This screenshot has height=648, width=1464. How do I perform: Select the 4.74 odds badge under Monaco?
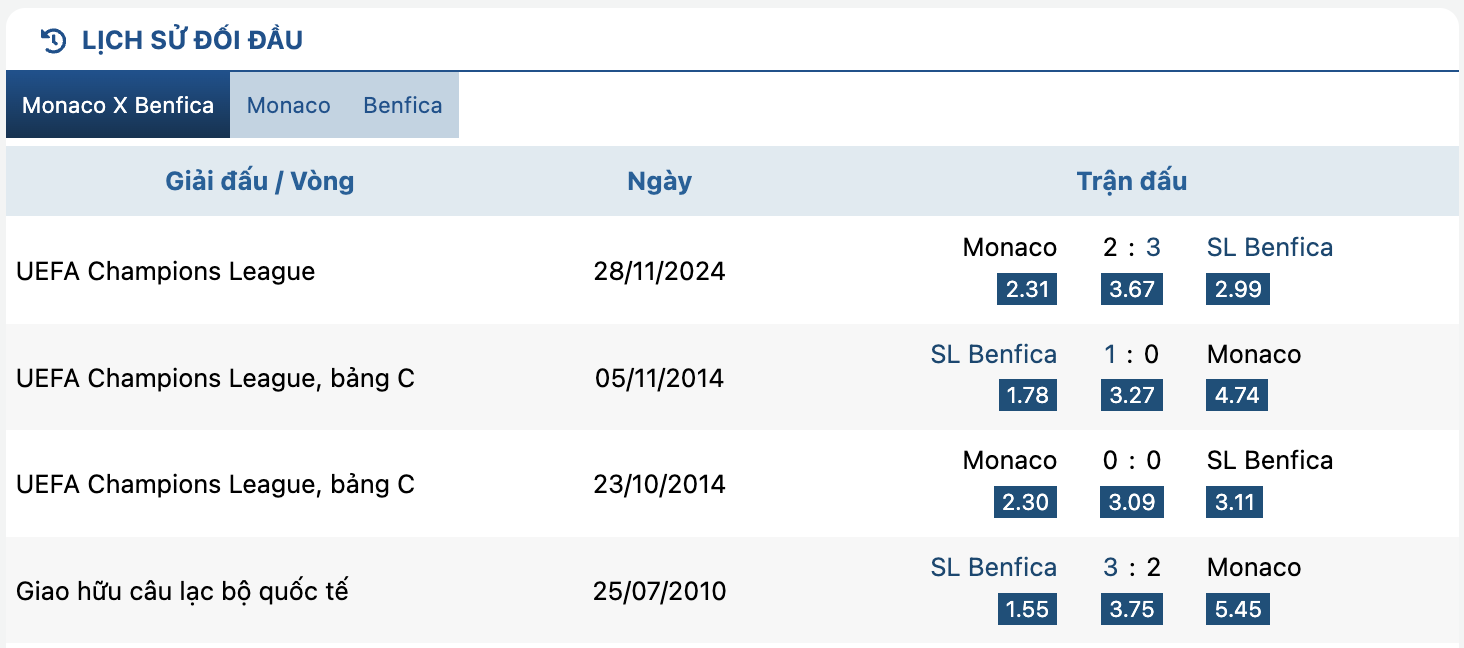[1238, 395]
